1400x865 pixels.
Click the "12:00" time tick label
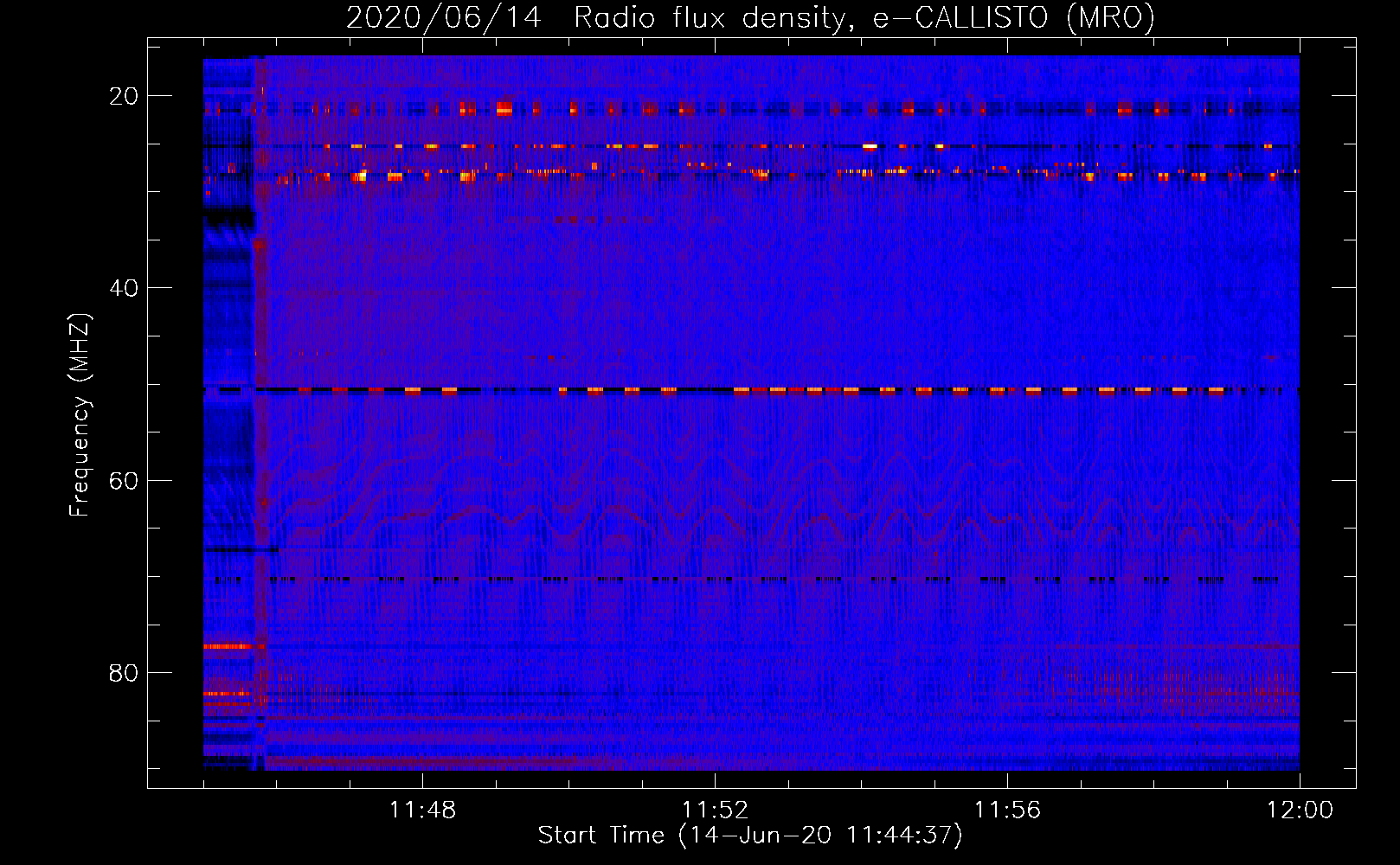(x=1300, y=811)
